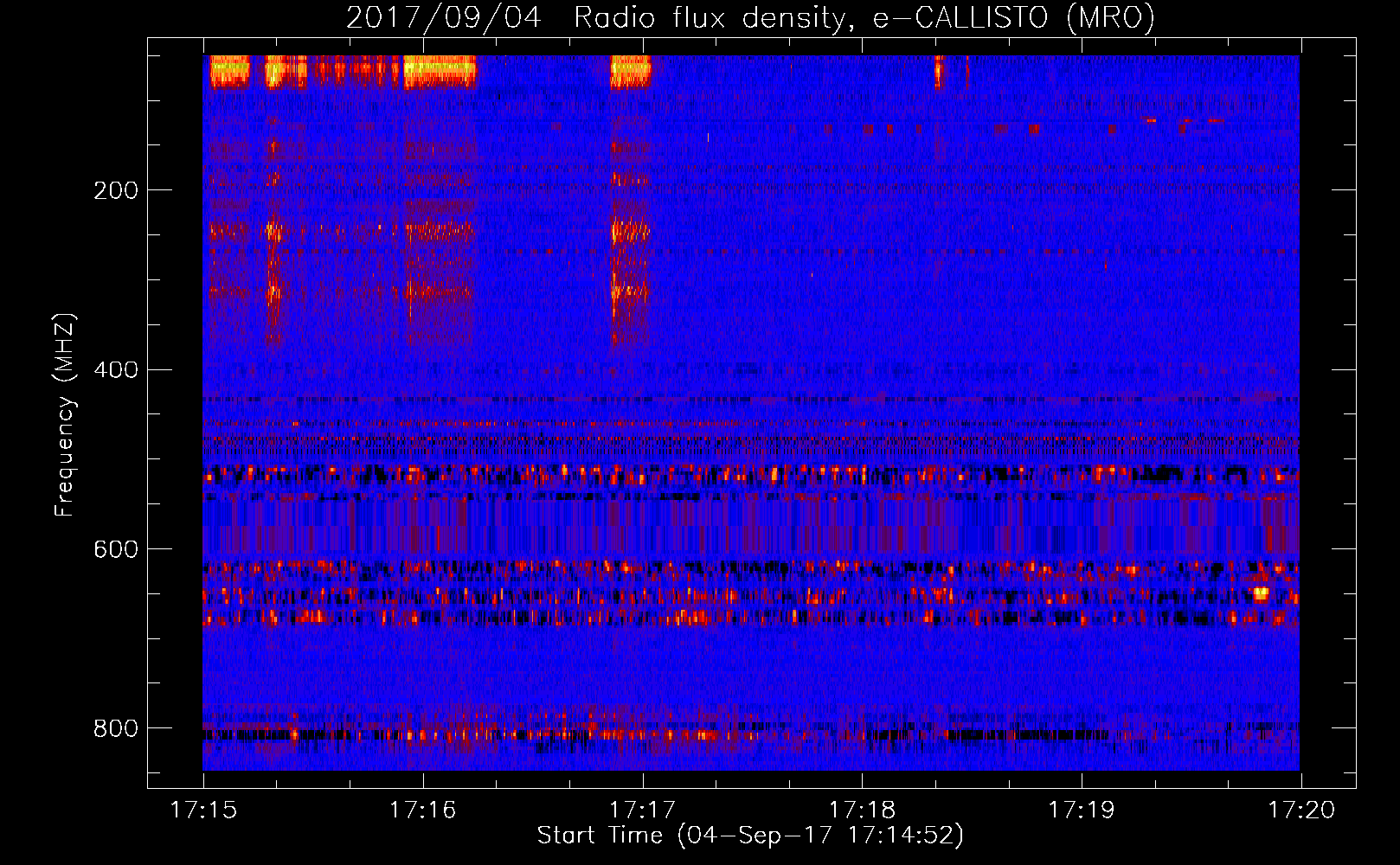Click the 400 frequency tick label
The width and height of the screenshot is (1400, 865).
[x=116, y=370]
